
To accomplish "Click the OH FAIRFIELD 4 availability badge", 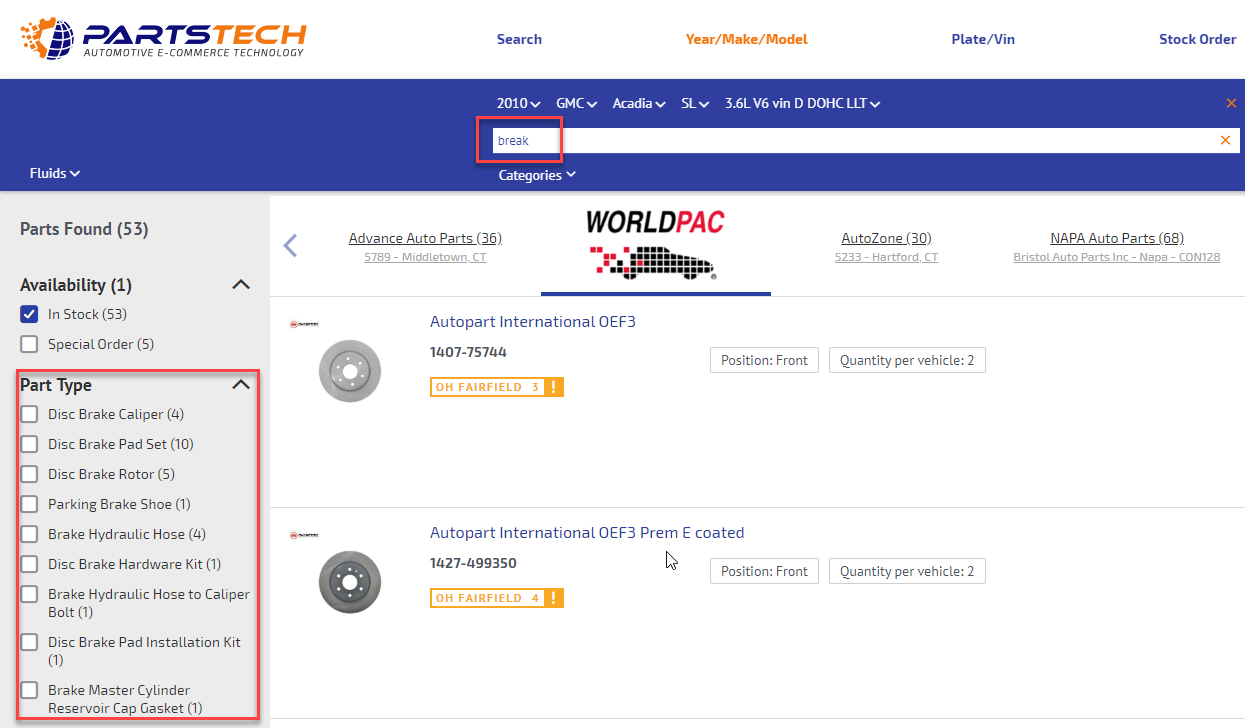I will [497, 598].
